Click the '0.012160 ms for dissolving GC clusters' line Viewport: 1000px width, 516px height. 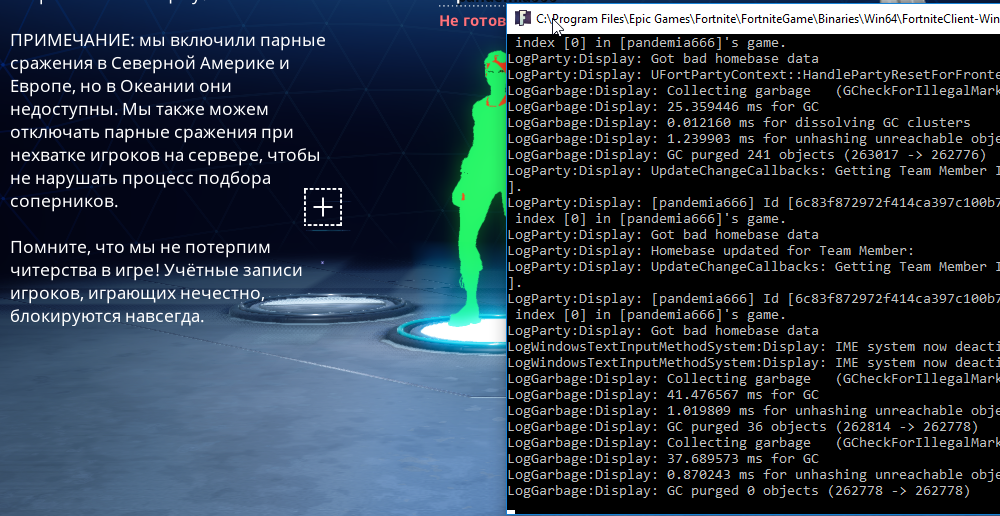point(739,122)
